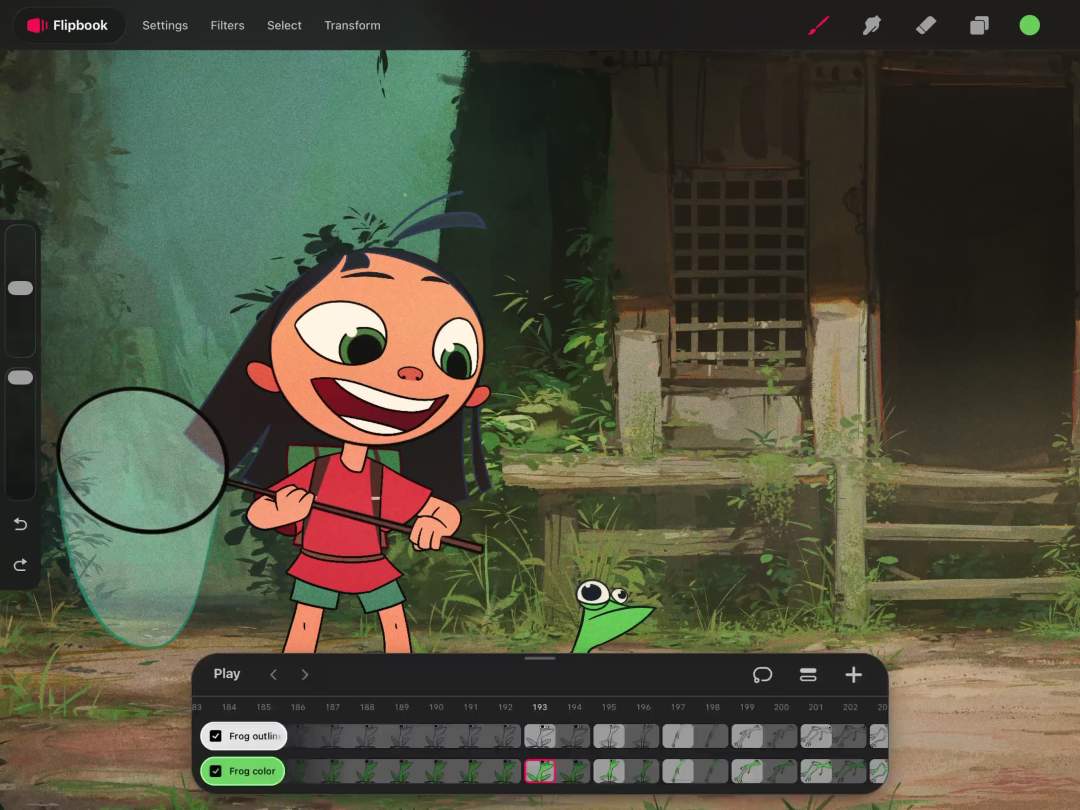Open the Settings menu

pyautogui.click(x=165, y=25)
